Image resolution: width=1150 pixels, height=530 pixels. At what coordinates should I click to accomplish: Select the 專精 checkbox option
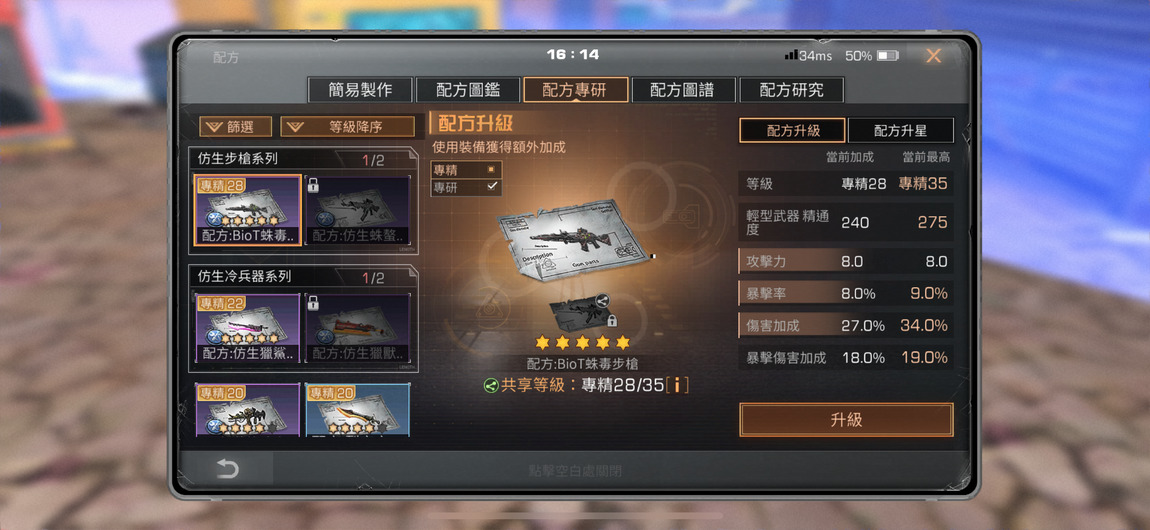(x=466, y=169)
